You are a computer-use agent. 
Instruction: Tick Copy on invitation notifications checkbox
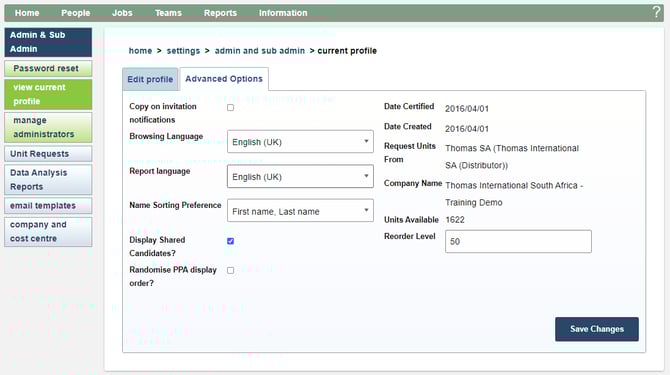tap(230, 108)
